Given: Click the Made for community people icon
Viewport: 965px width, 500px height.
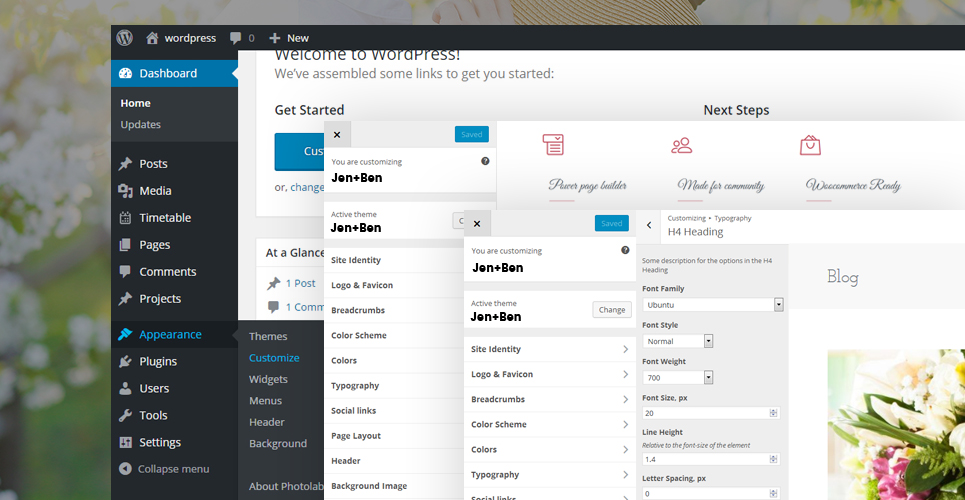Looking at the screenshot, I should click(x=681, y=145).
